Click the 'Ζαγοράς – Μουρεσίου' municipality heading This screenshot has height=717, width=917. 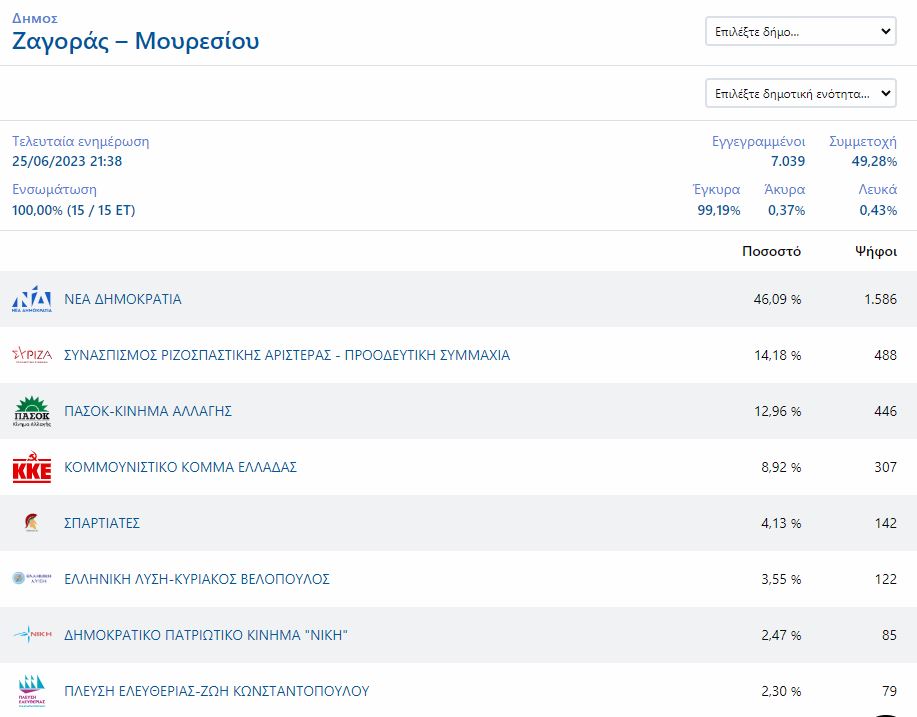pos(136,41)
